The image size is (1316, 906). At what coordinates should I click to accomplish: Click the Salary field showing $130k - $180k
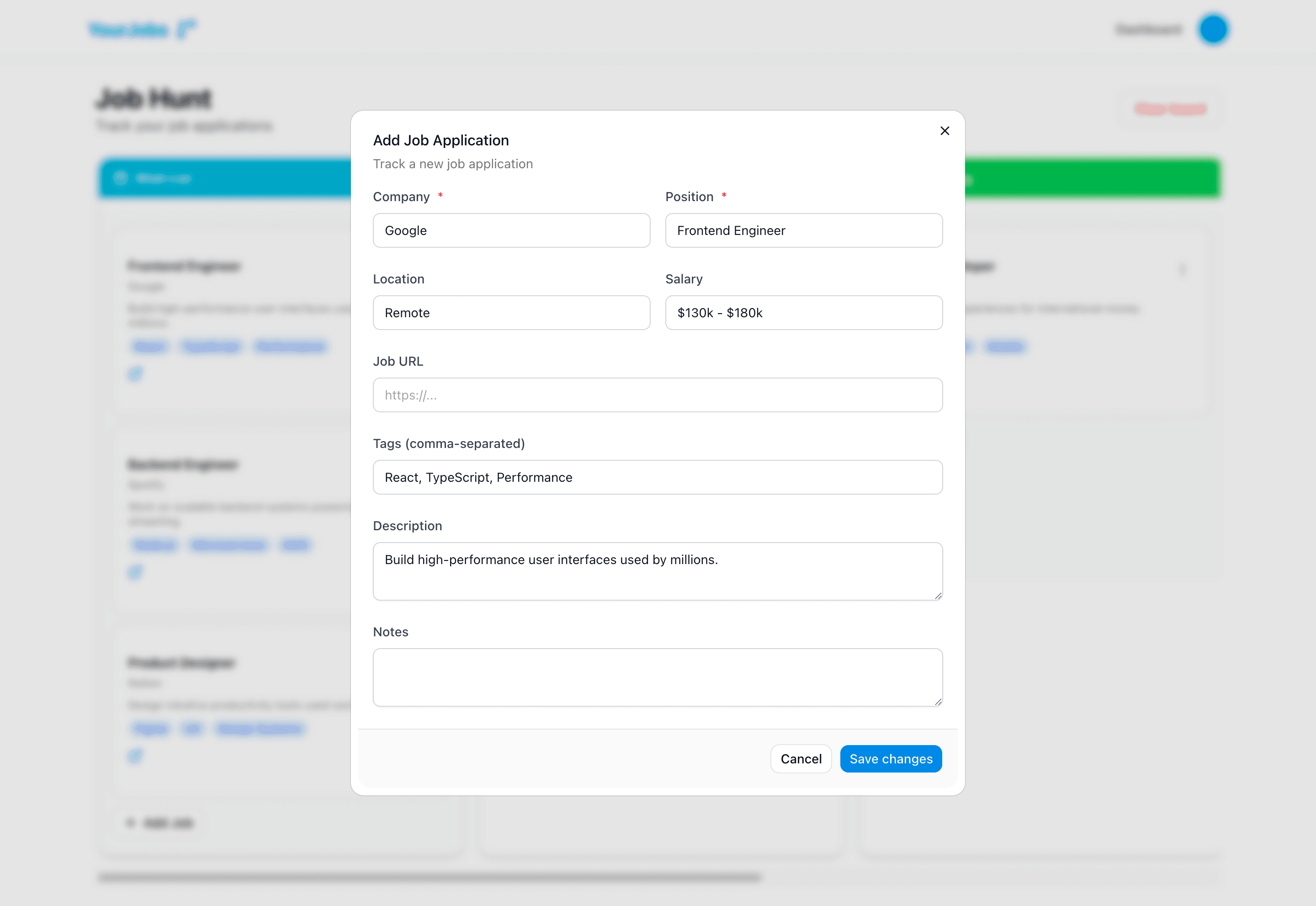[x=803, y=313]
